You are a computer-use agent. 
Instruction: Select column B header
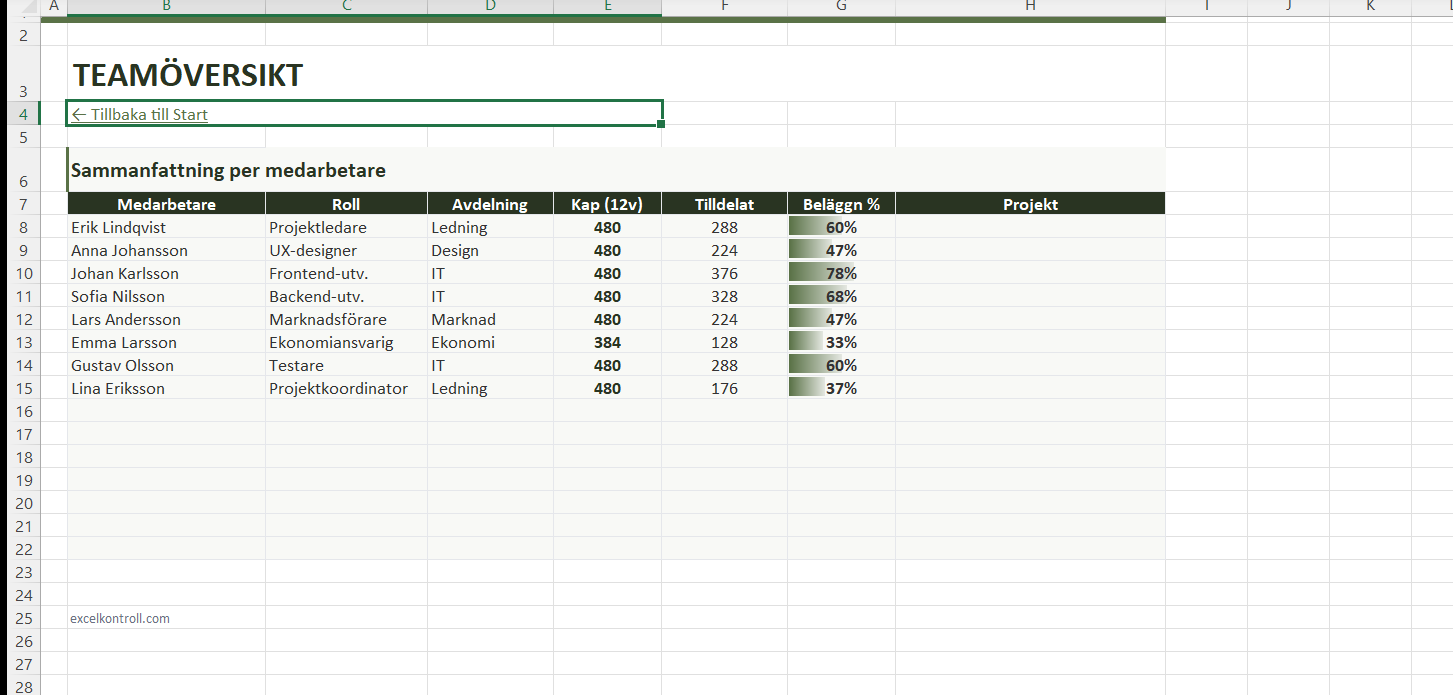[166, 6]
